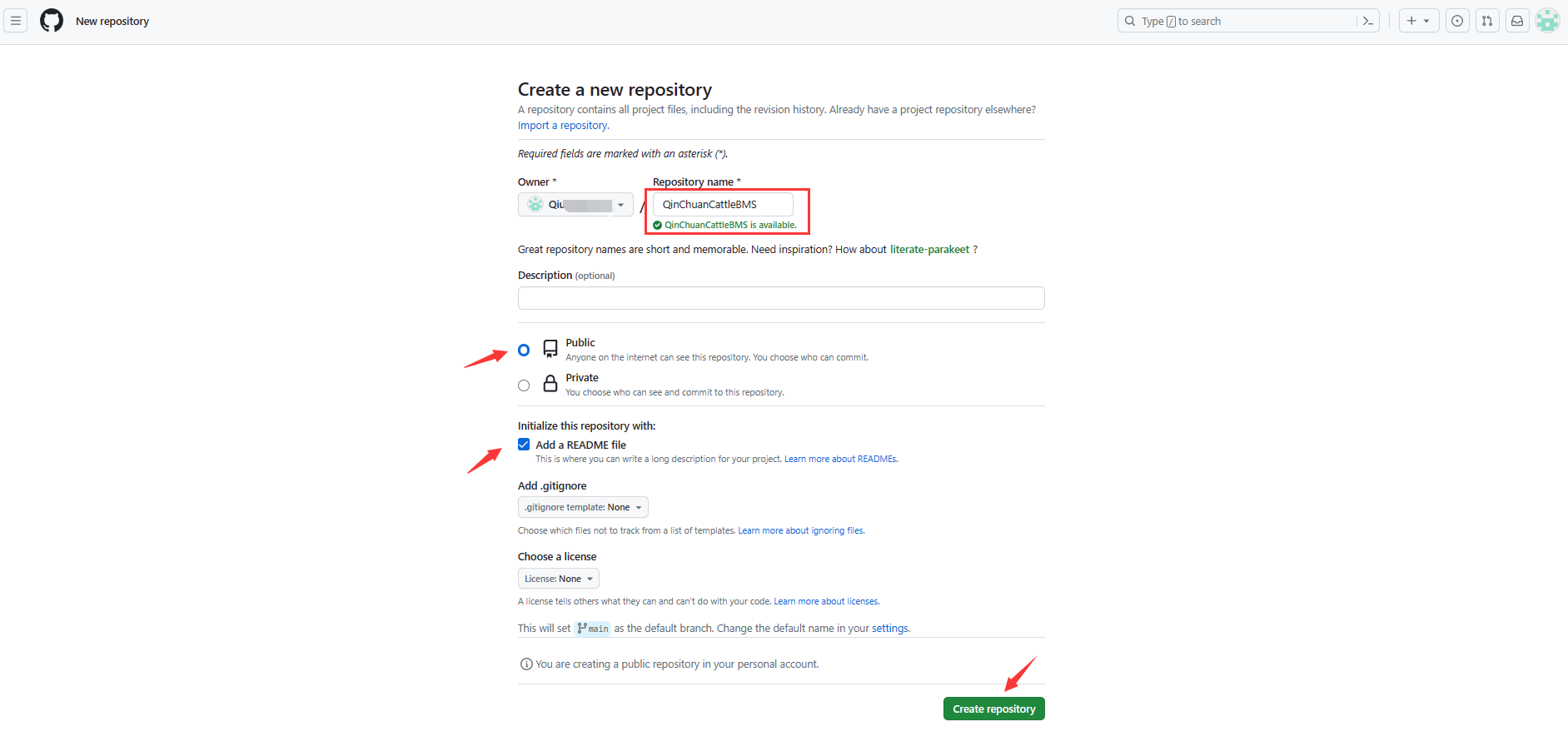Click the Repository name input field
The height and width of the screenshot is (751, 1568).
pos(722,205)
